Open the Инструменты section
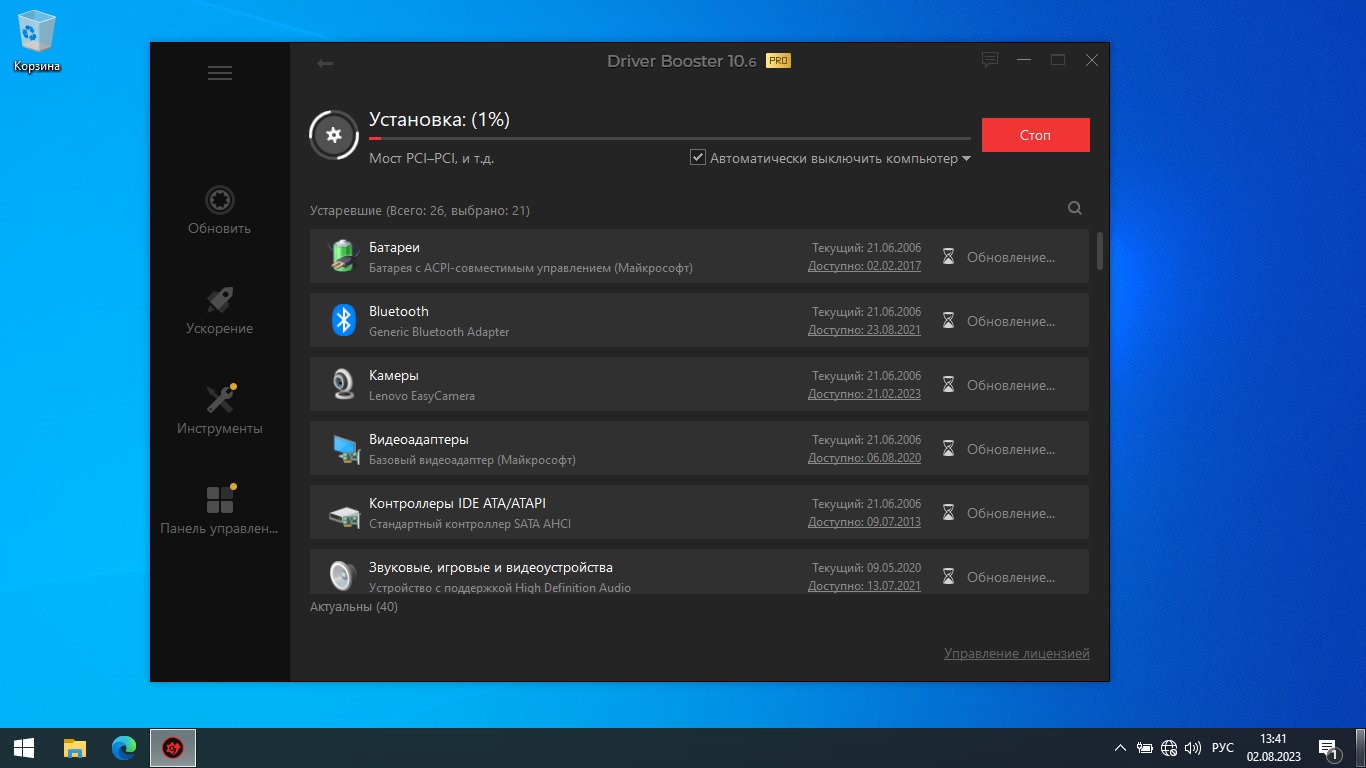The height and width of the screenshot is (768, 1366). (x=220, y=411)
